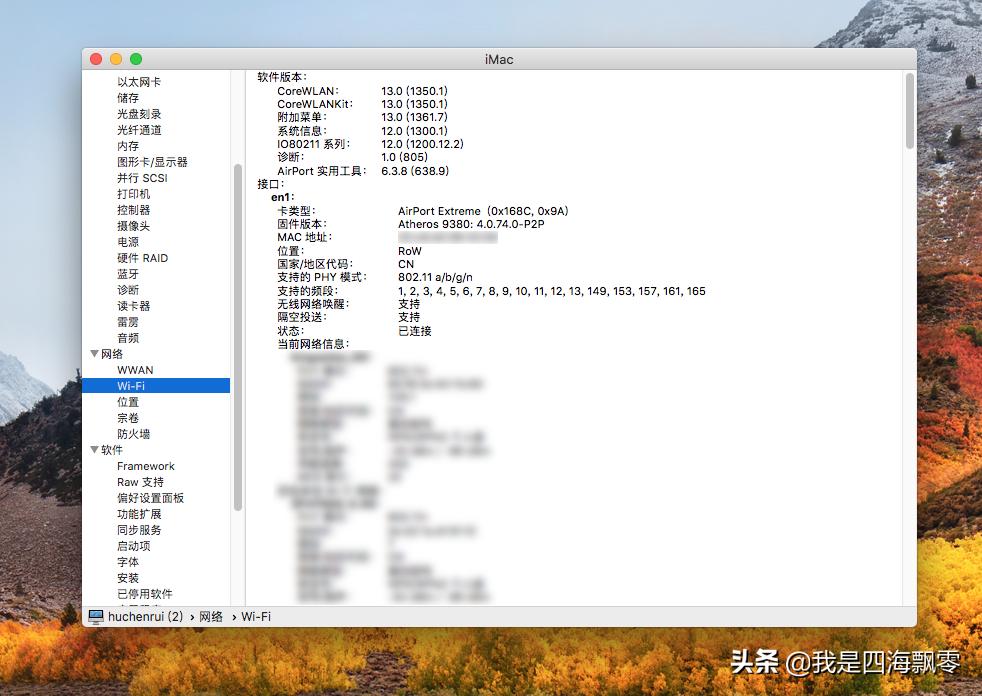Open 宗卷 in the sidebar

tap(128, 418)
